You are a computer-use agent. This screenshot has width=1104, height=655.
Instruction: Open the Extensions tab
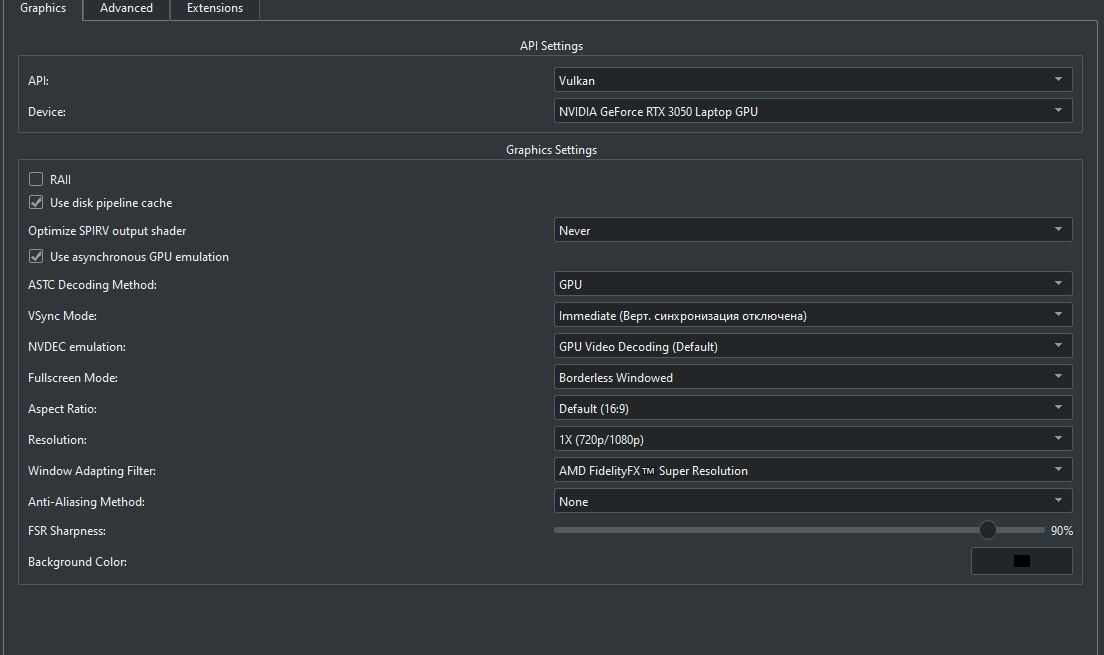pos(215,8)
